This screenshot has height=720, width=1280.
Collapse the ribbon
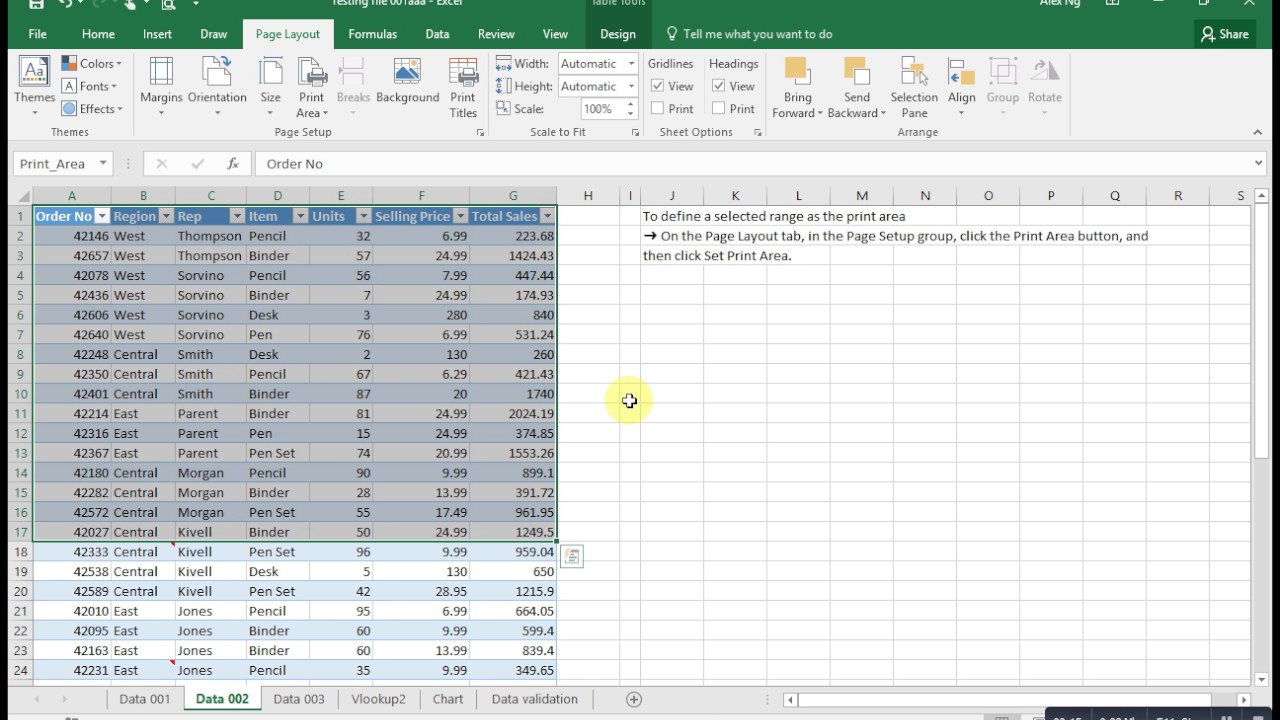1258,132
